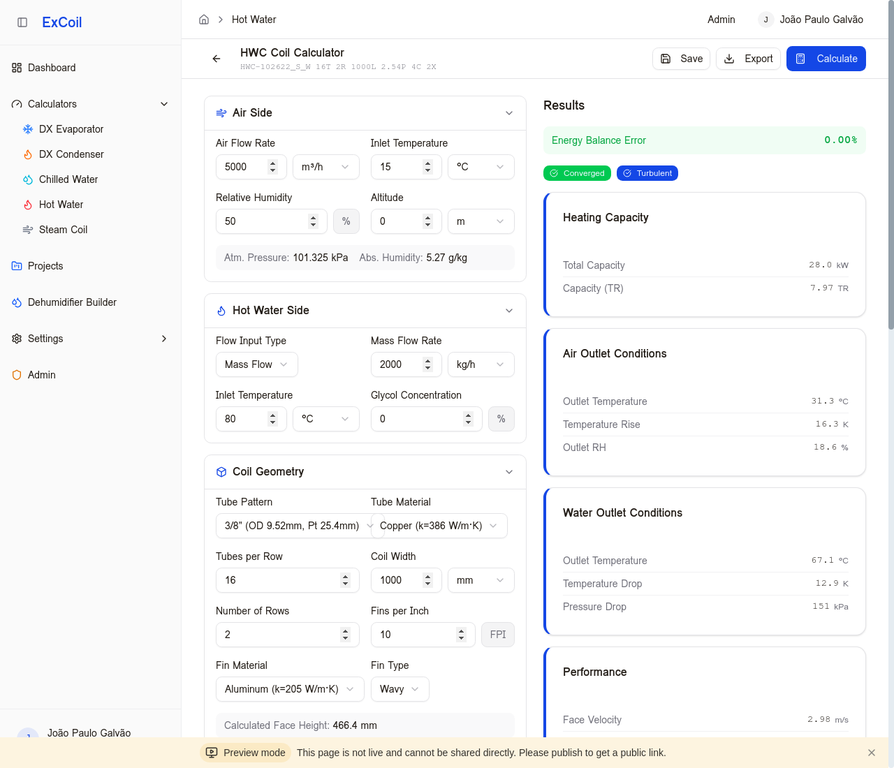This screenshot has height=768, width=894.
Task: Collapse the Air Side section
Action: tap(509, 113)
